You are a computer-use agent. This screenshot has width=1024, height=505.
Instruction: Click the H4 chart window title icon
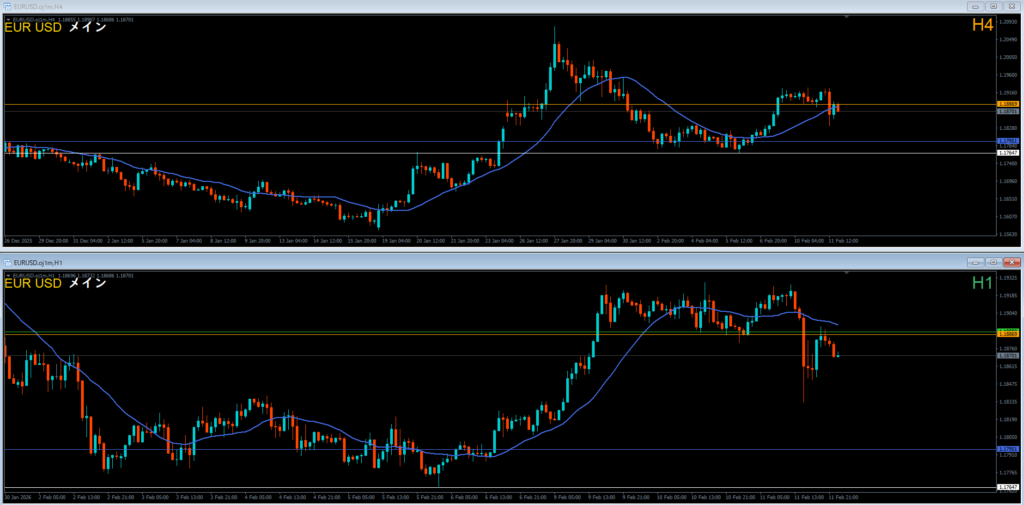pyautogui.click(x=7, y=5)
